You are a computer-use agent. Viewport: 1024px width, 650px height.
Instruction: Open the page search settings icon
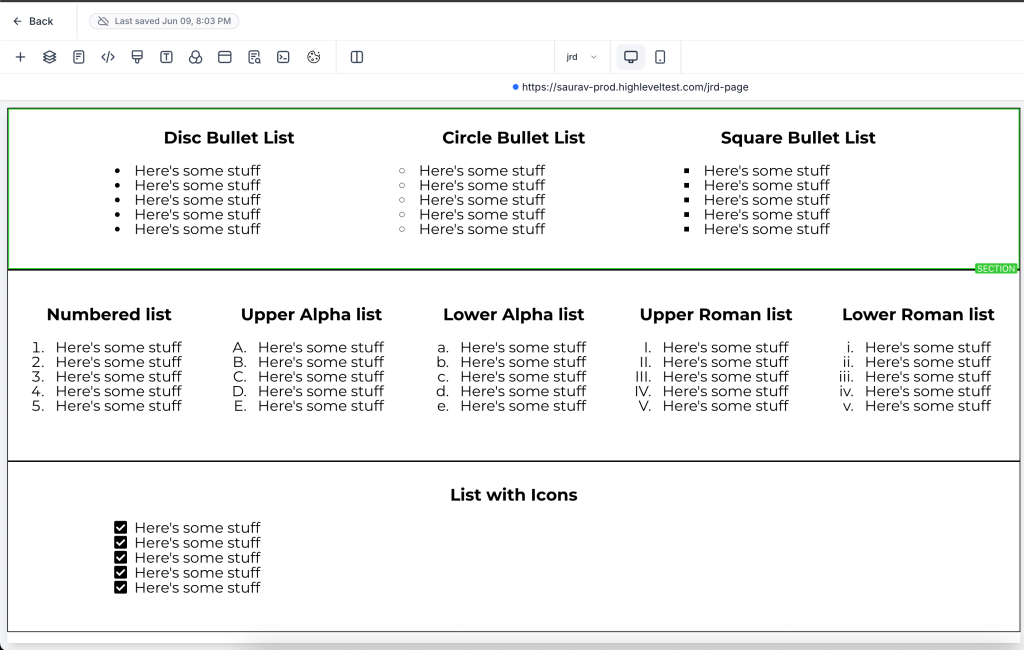[254, 57]
